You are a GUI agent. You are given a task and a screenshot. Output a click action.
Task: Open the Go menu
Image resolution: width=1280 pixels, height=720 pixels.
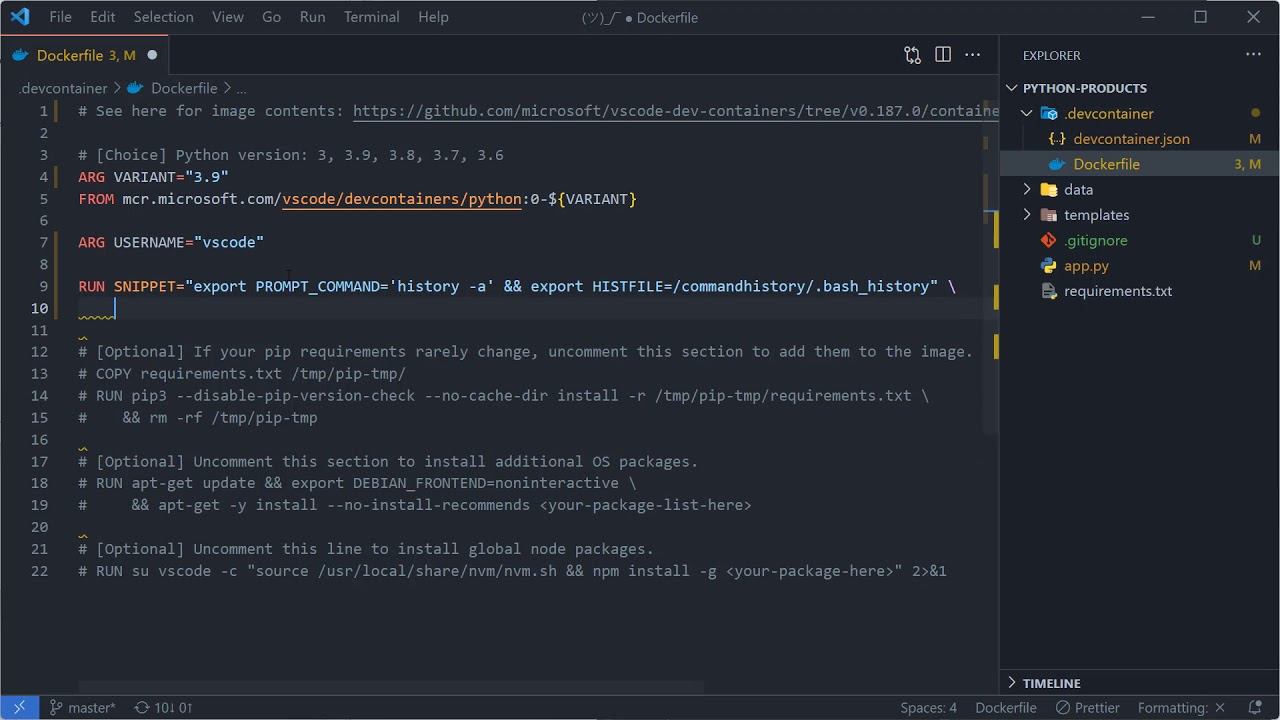click(271, 17)
